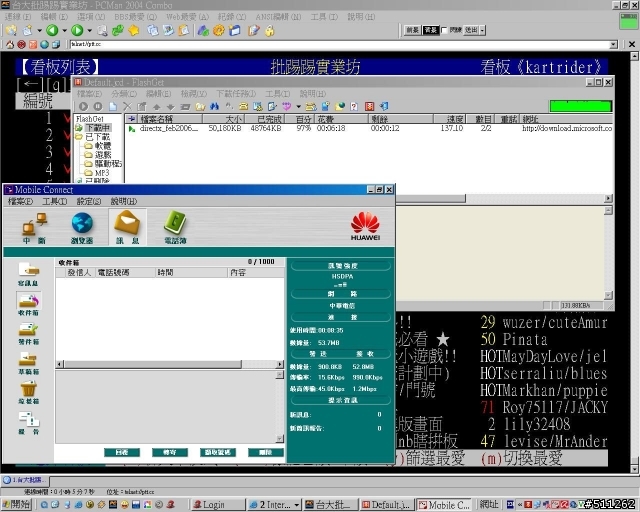Select the 訊息 messages envelope icon

pyautogui.click(x=127, y=228)
